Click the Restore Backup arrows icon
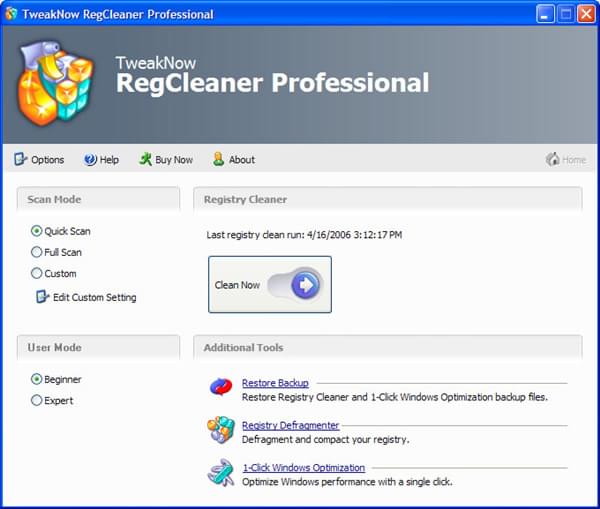The width and height of the screenshot is (600, 509). click(x=221, y=387)
